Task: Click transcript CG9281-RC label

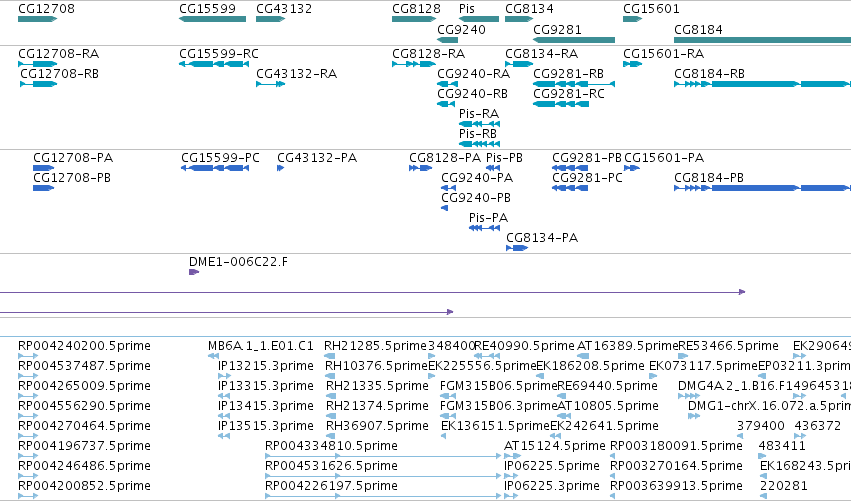Action: [569, 94]
